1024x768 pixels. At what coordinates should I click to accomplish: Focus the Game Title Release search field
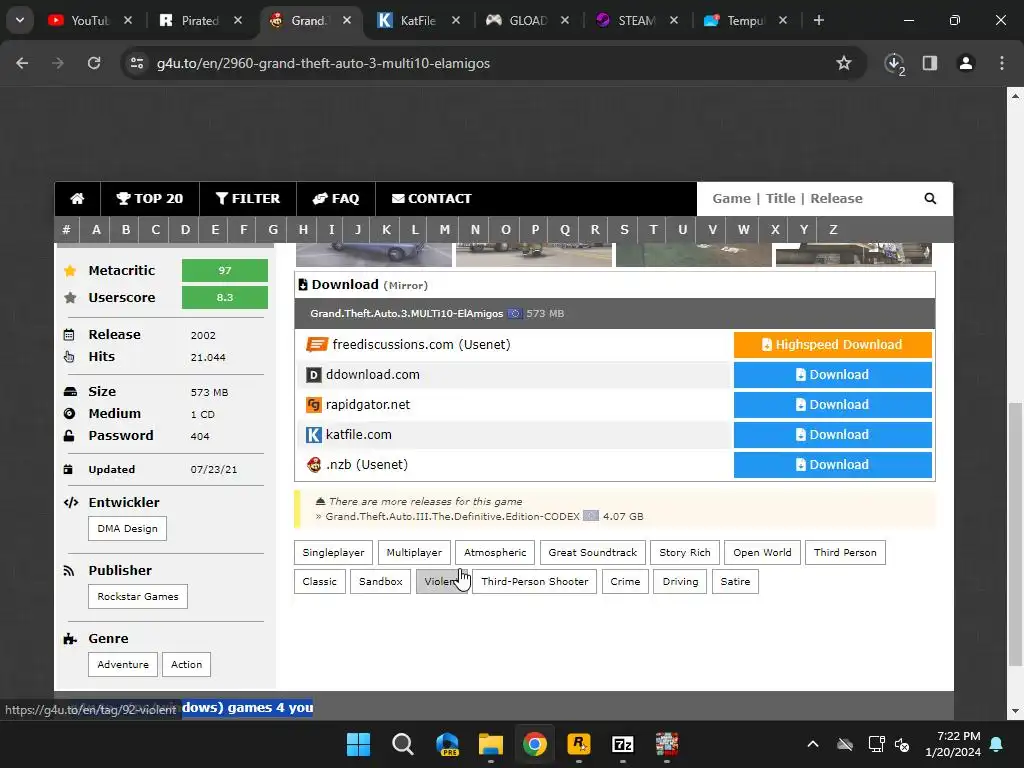tap(810, 199)
